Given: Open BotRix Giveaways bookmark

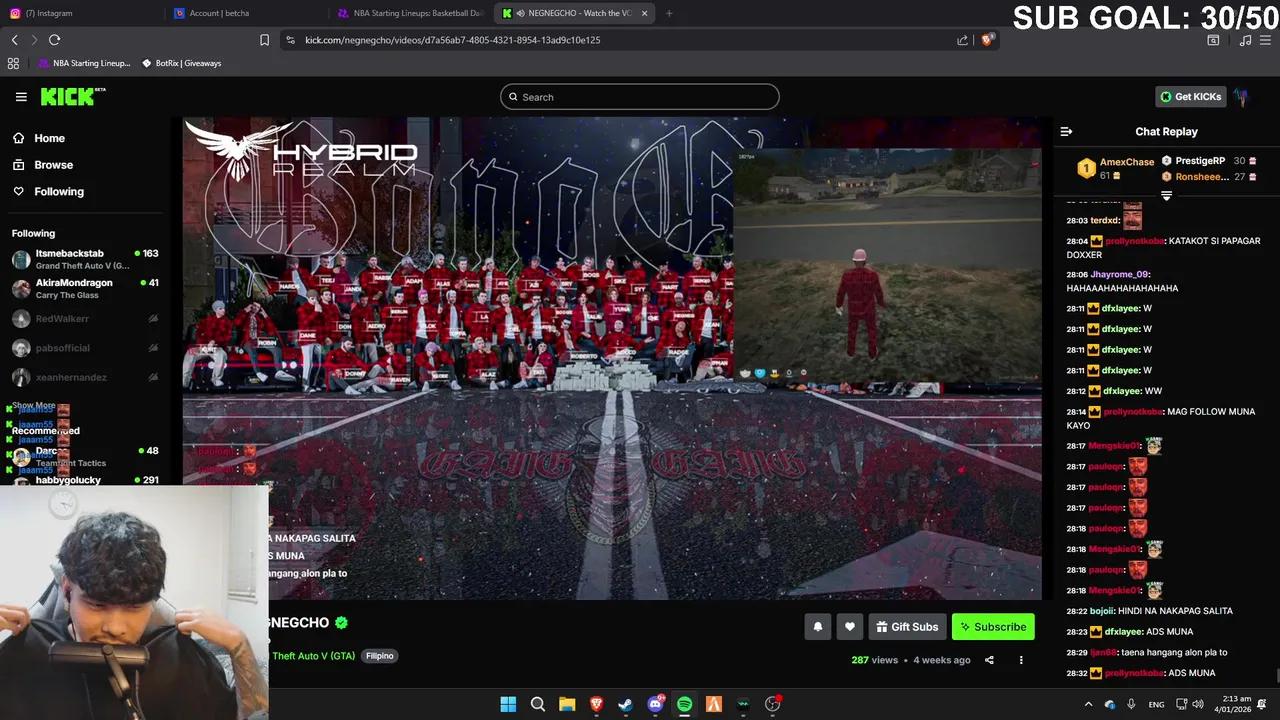Looking at the screenshot, I should pos(181,63).
